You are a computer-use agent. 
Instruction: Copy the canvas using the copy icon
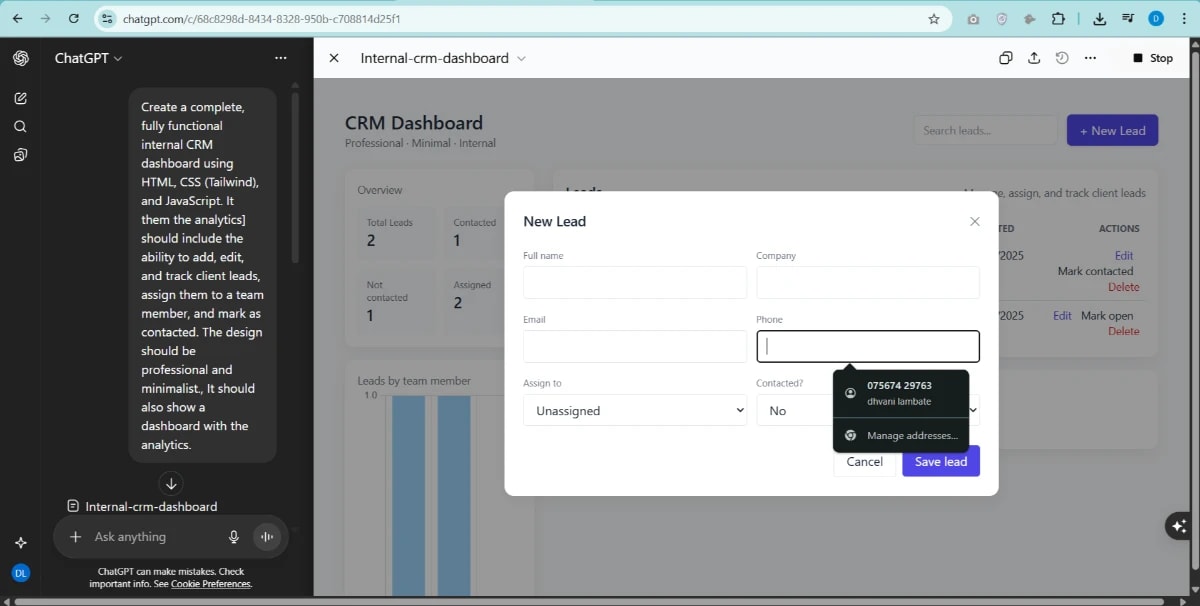tap(1005, 58)
